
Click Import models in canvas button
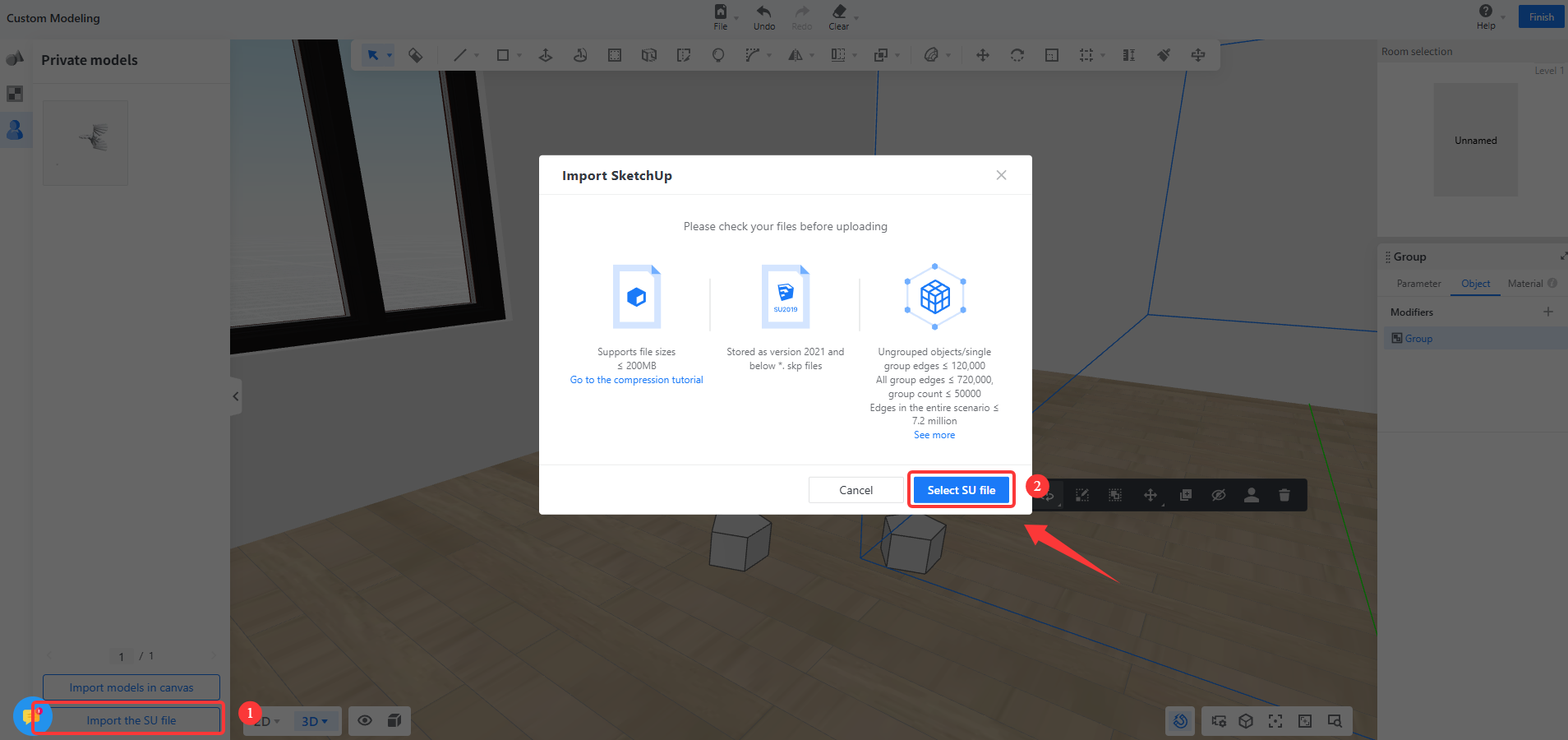click(x=131, y=687)
